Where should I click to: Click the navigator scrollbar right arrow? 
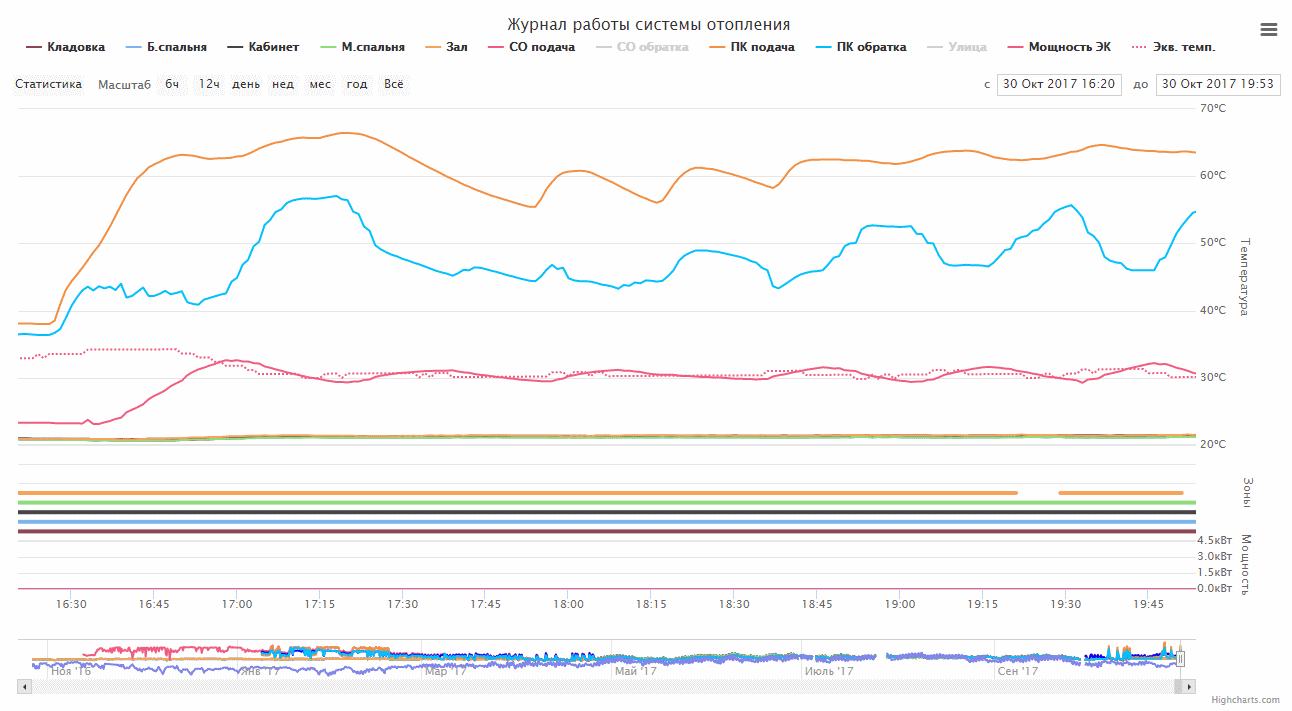pos(1189,687)
